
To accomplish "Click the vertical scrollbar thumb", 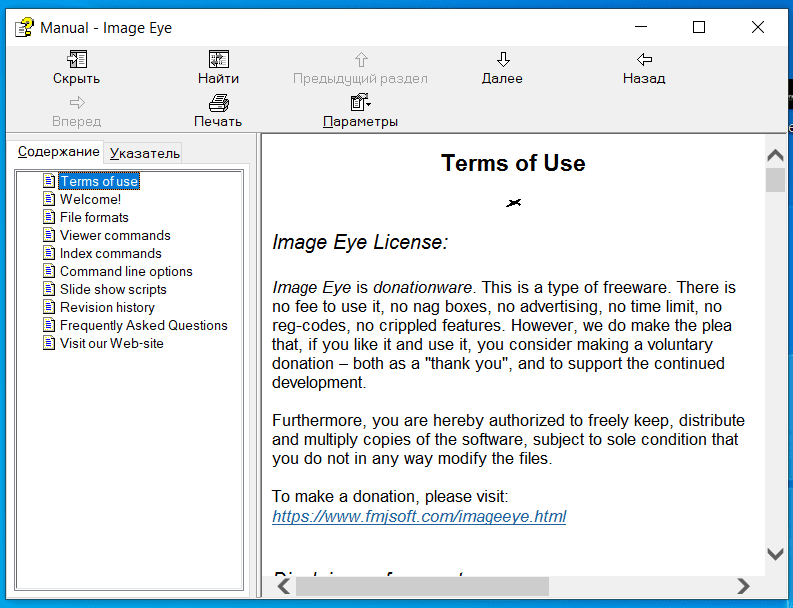I will click(775, 180).
